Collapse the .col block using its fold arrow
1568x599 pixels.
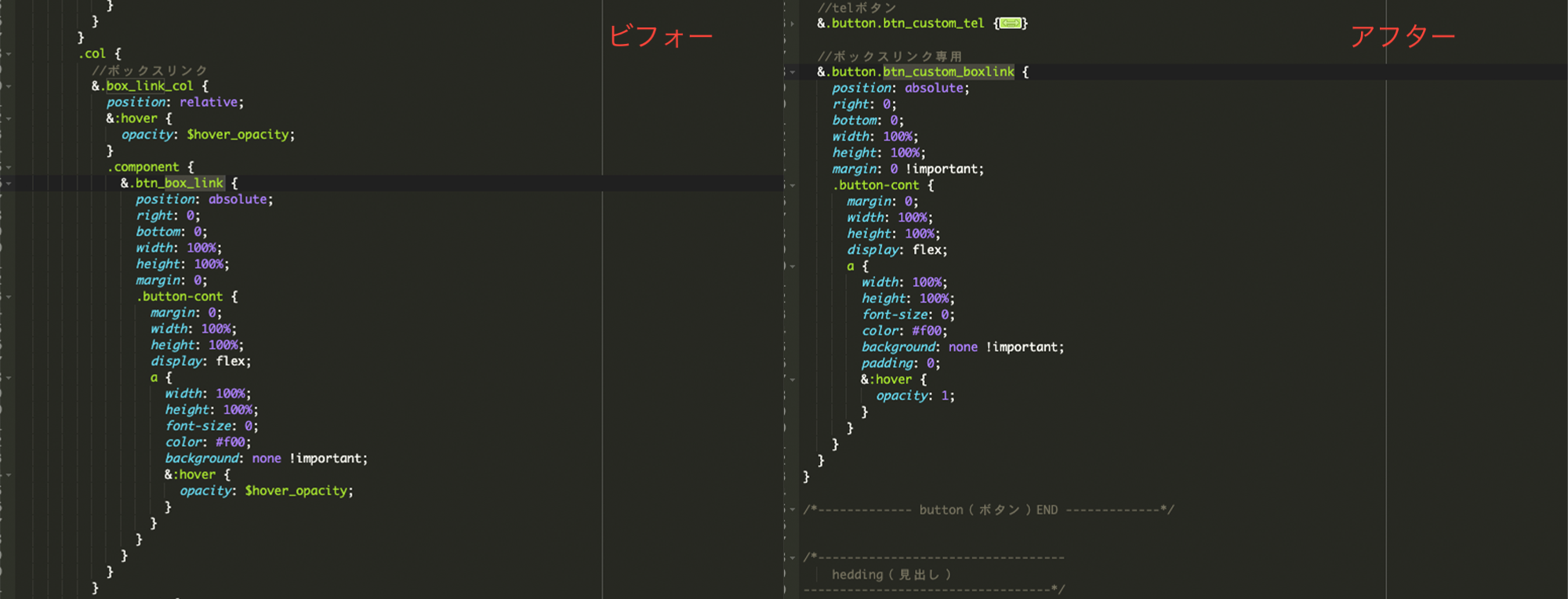tap(9, 54)
